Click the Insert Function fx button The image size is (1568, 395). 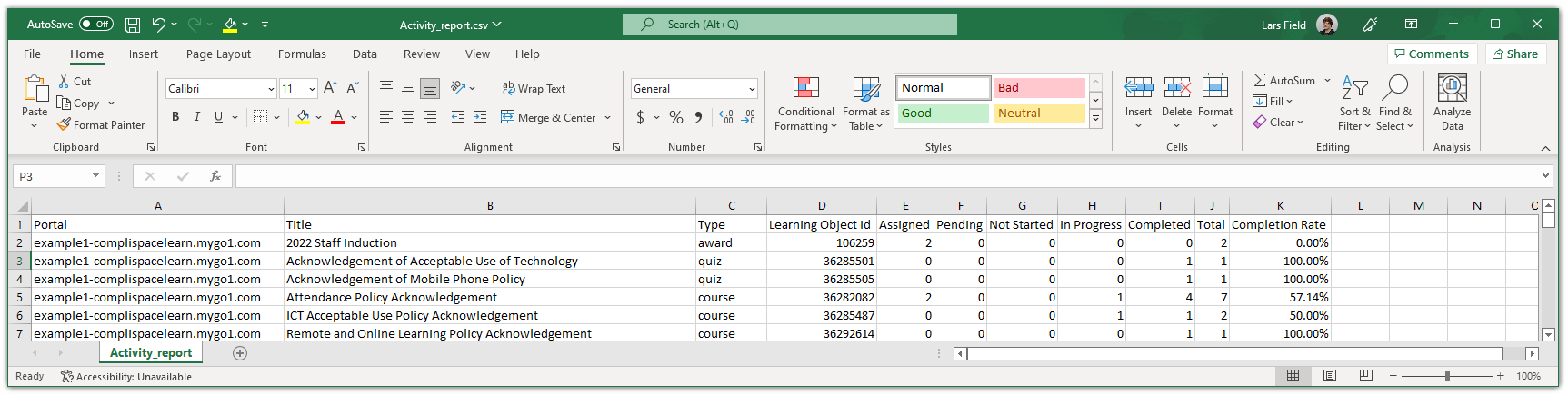click(x=215, y=176)
